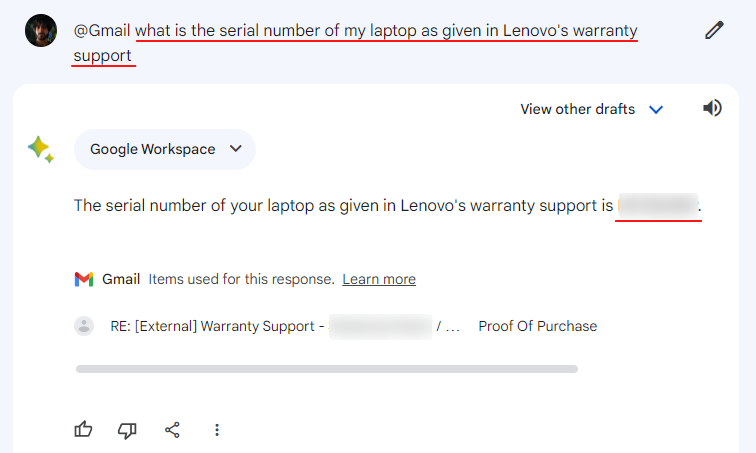The image size is (756, 453).
Task: Select the sender avatar beside Warranty Support email
Action: point(84,326)
